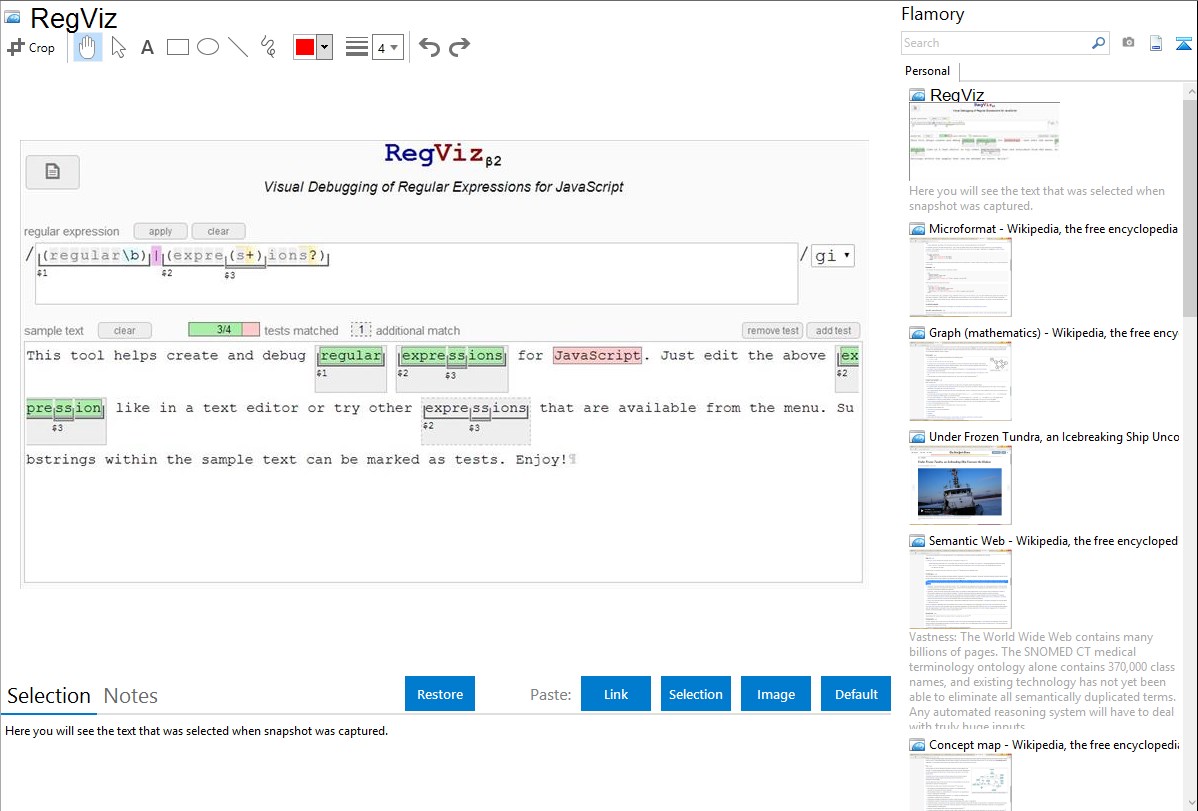Viewport: 1198px width, 811px height.
Task: Click the search magnifier icon
Action: tap(1099, 43)
